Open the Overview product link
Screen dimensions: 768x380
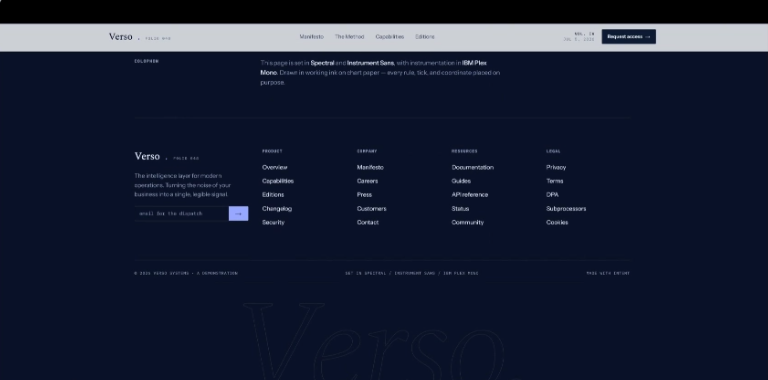tap(275, 167)
